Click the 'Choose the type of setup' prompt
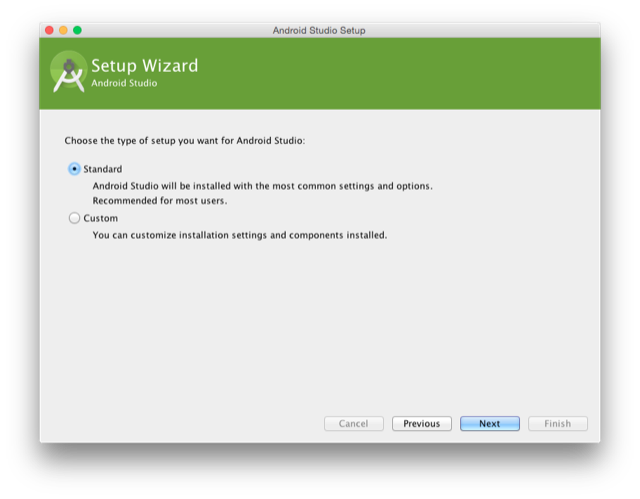The height and width of the screenshot is (499, 640). pos(184,141)
